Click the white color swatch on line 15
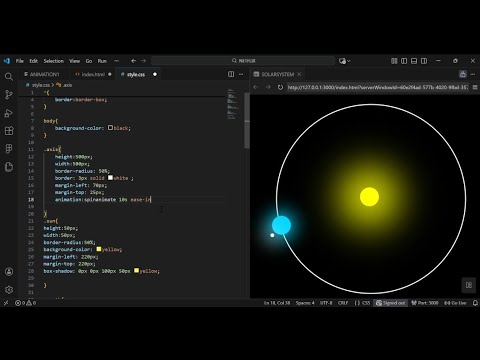Image resolution: width=480 pixels, height=360 pixels. coord(110,178)
